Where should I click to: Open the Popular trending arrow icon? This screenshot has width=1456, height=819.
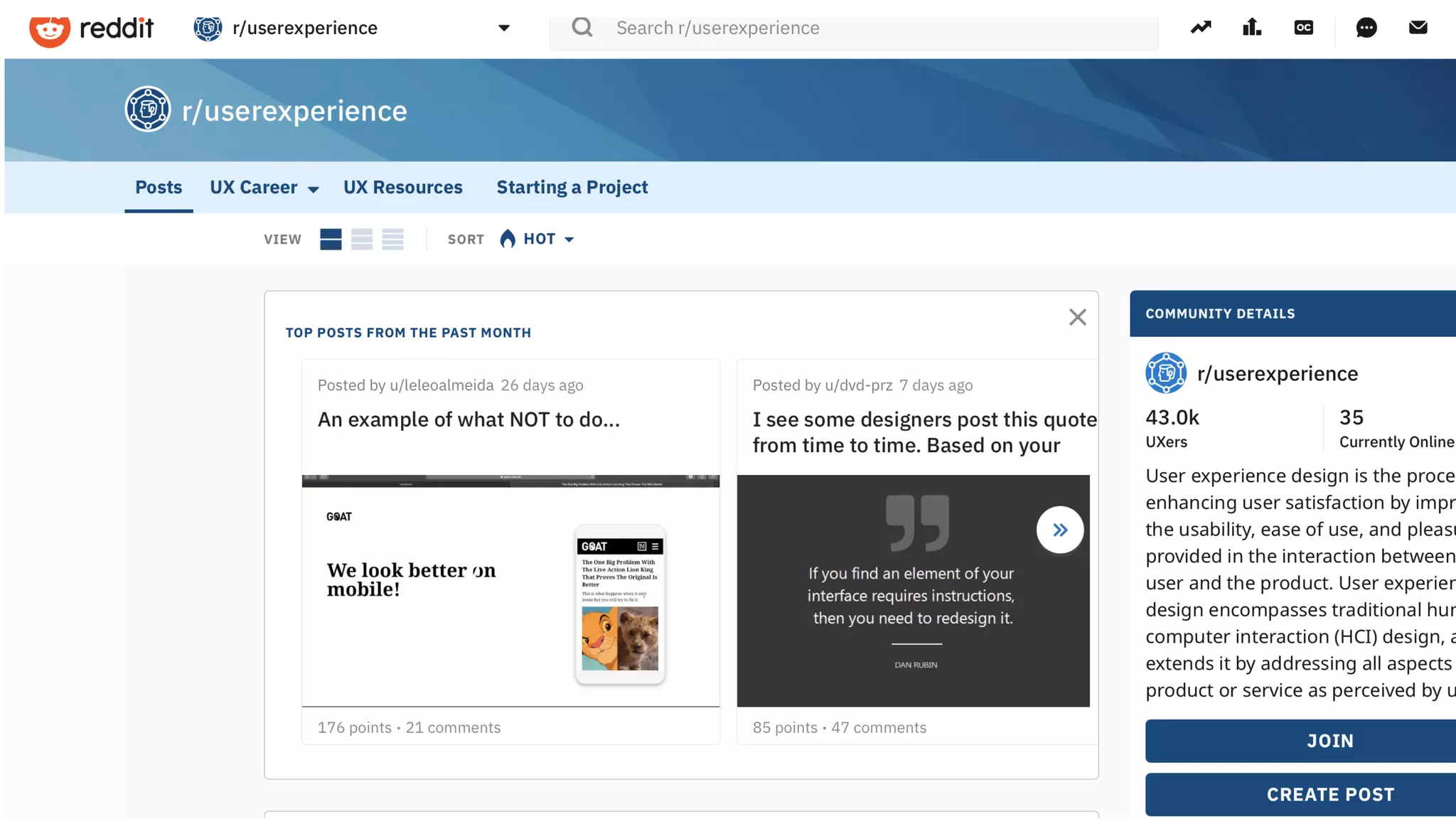1201,28
